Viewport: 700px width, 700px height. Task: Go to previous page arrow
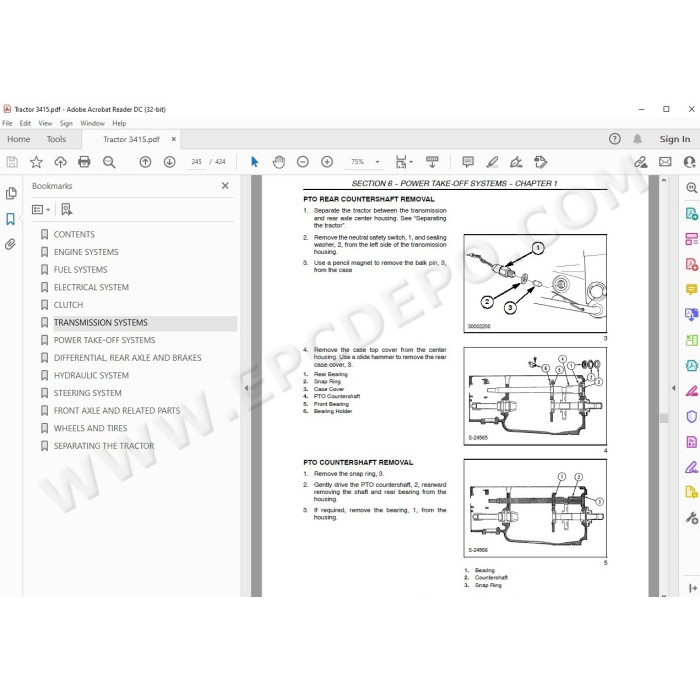[x=145, y=162]
